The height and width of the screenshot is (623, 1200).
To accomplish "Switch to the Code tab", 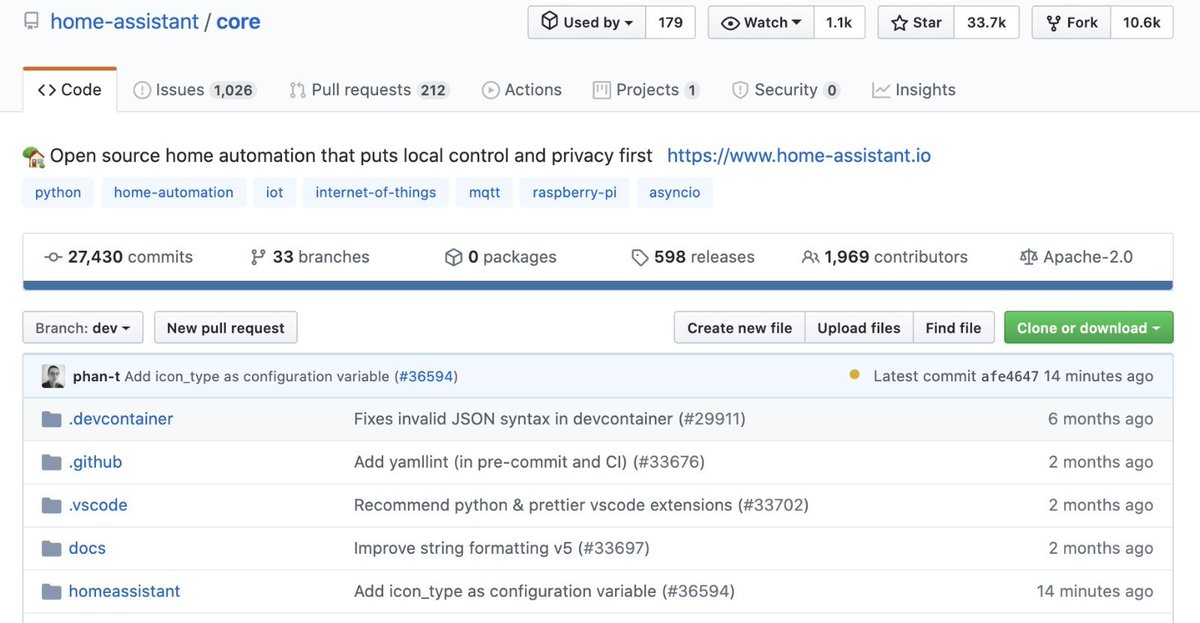I will click(x=70, y=90).
